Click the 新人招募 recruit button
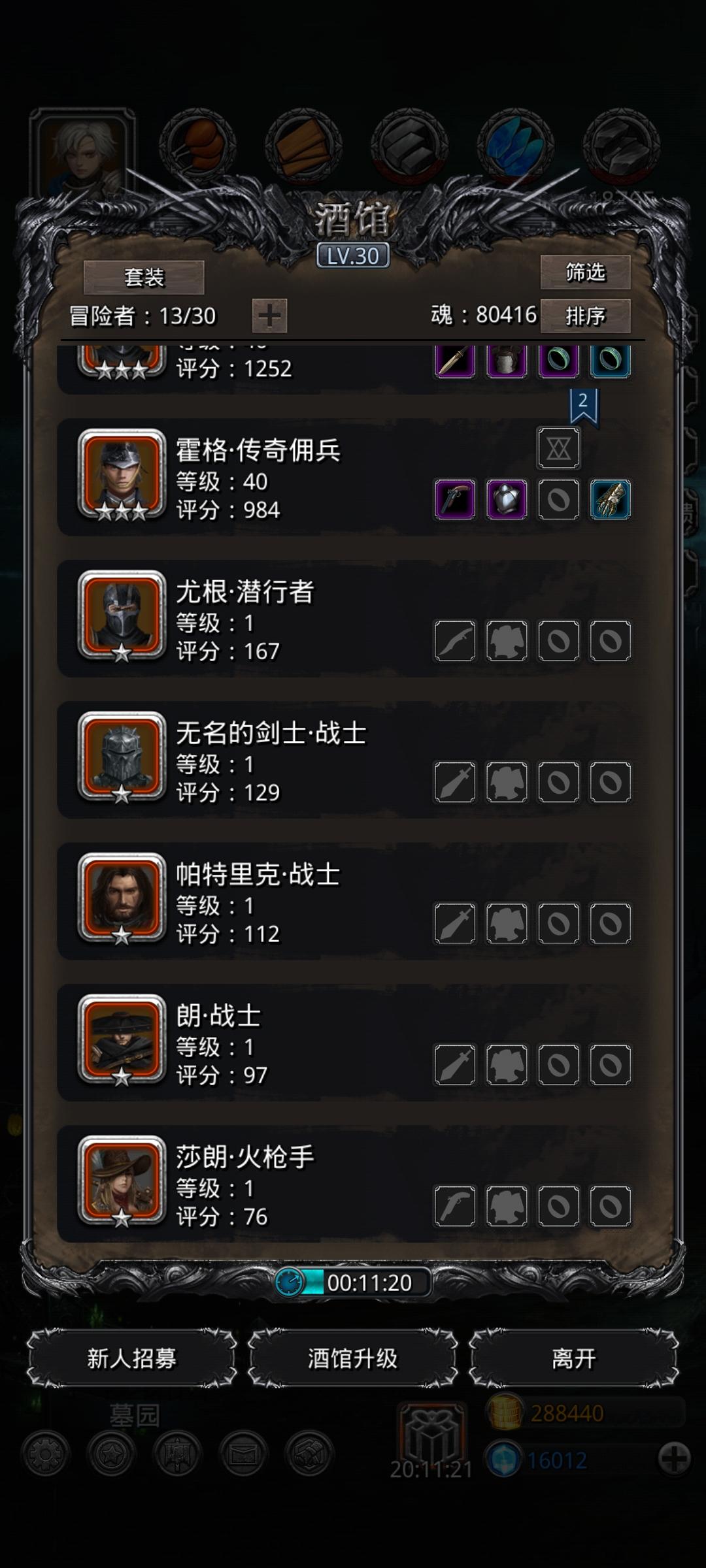Screen dimensions: 706x1568 (x=132, y=1358)
